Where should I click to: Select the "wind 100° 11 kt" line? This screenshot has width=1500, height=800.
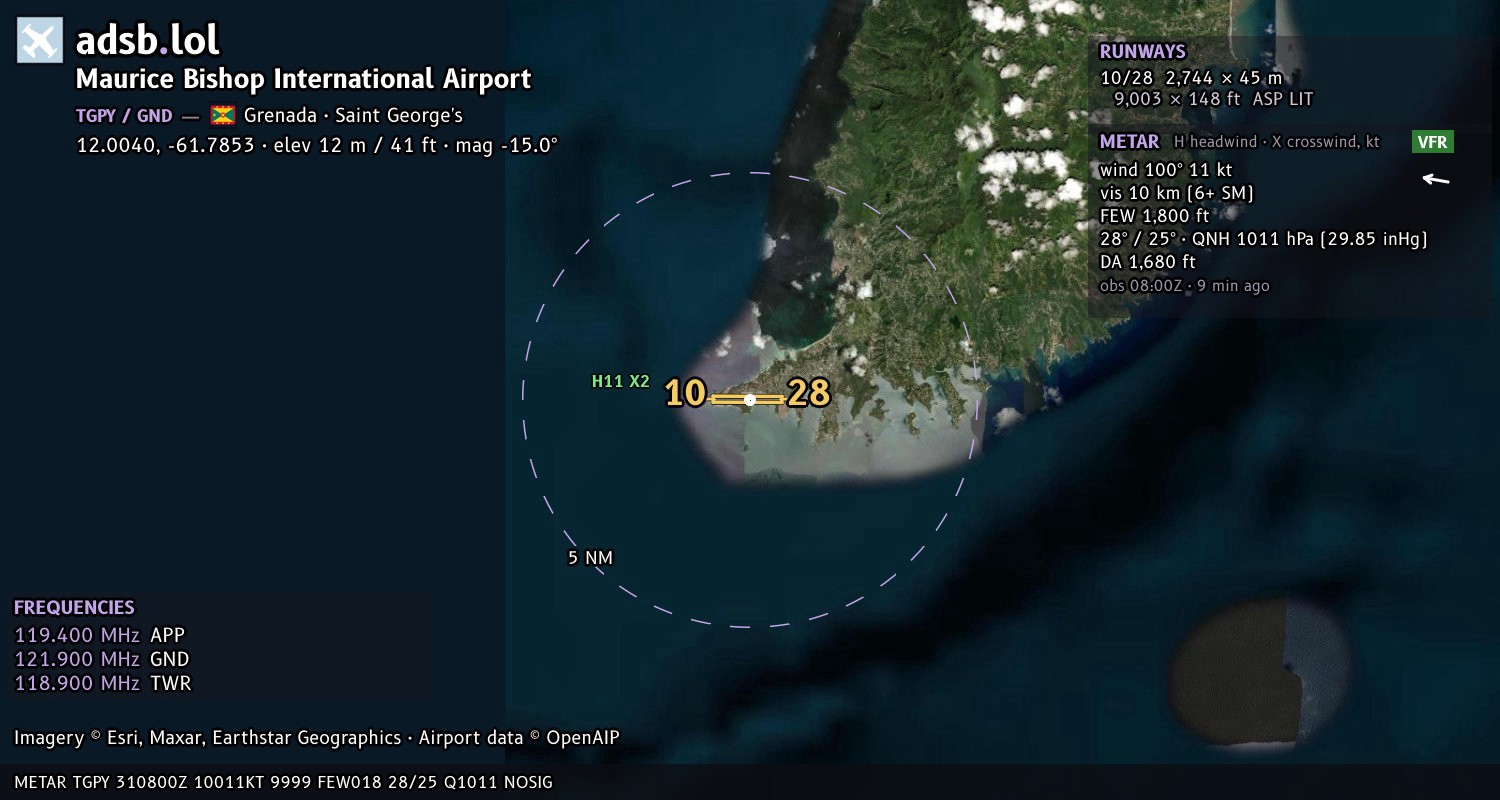[x=1166, y=170]
